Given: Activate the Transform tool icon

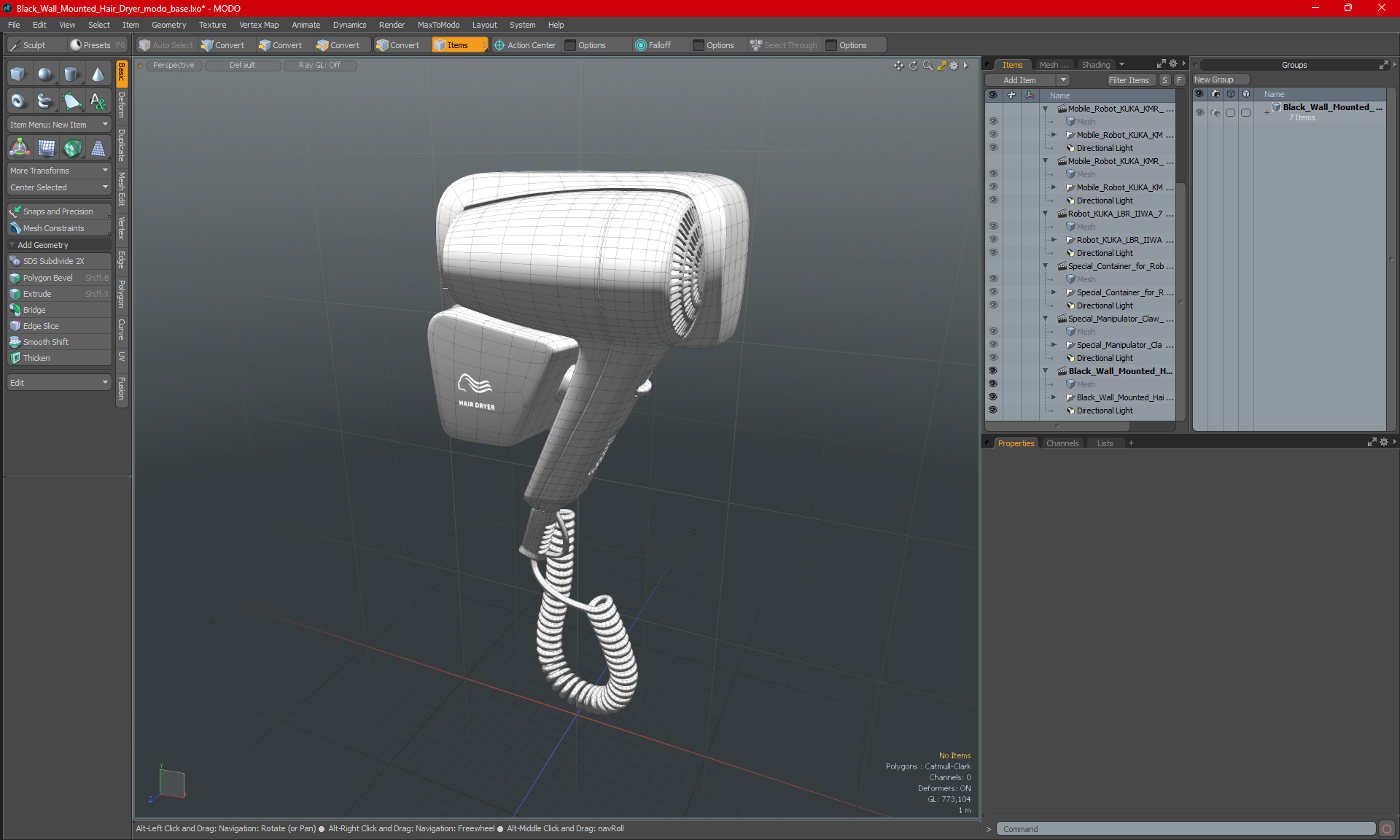Looking at the screenshot, I should pyautogui.click(x=20, y=148).
